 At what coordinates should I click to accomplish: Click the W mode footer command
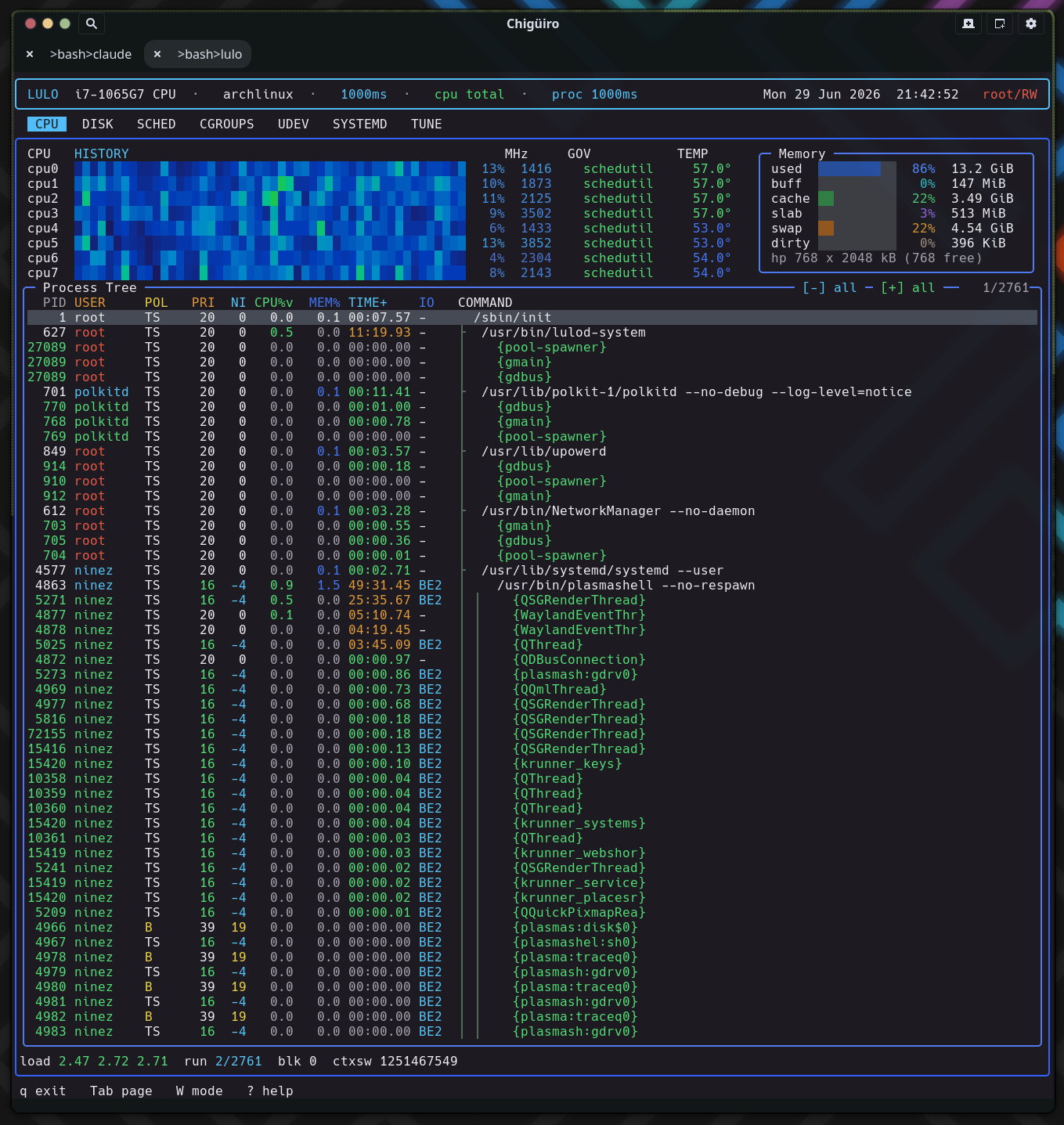click(200, 1091)
